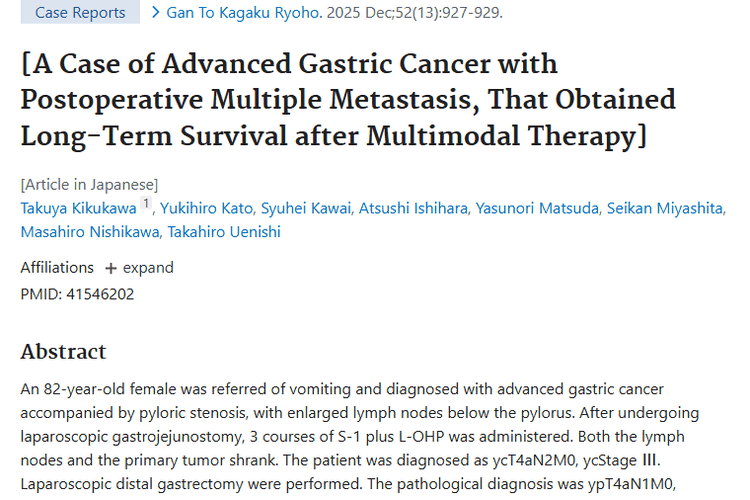Viewport: 750px width, 500px height.
Task: Click the article title heading
Action: [x=348, y=99]
